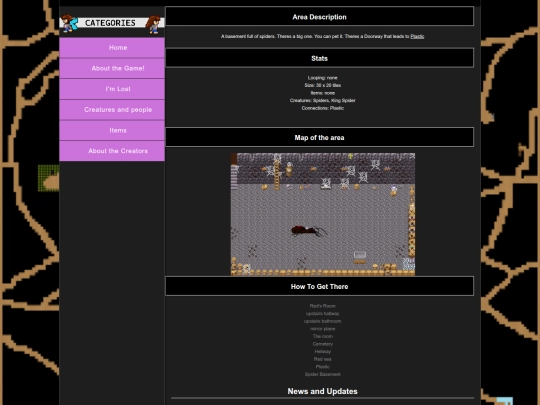
Task: Open the mirror plane link
Action: click(322, 329)
